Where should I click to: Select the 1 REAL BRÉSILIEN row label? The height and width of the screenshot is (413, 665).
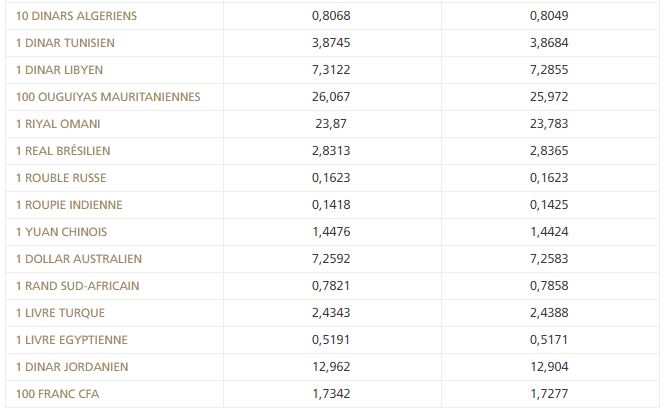coord(64,152)
